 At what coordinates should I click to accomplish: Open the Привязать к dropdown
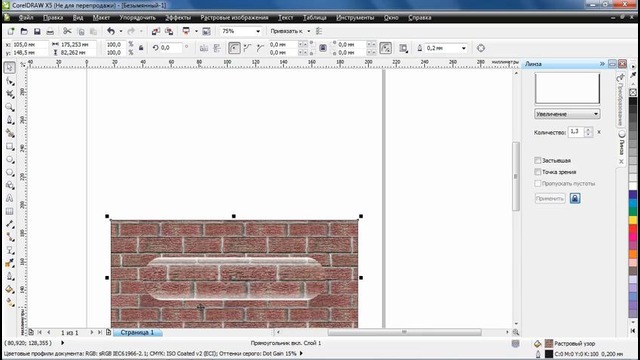point(309,31)
